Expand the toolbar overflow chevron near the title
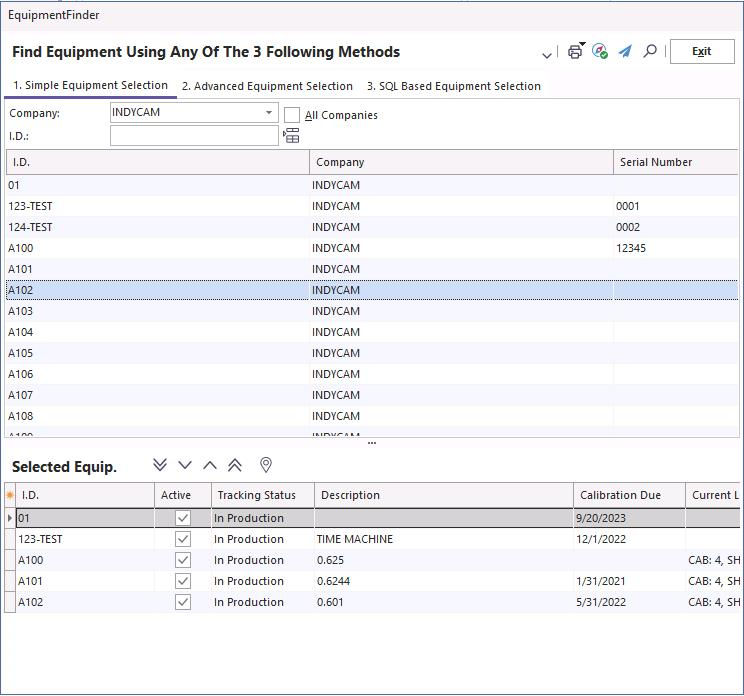 coord(547,54)
